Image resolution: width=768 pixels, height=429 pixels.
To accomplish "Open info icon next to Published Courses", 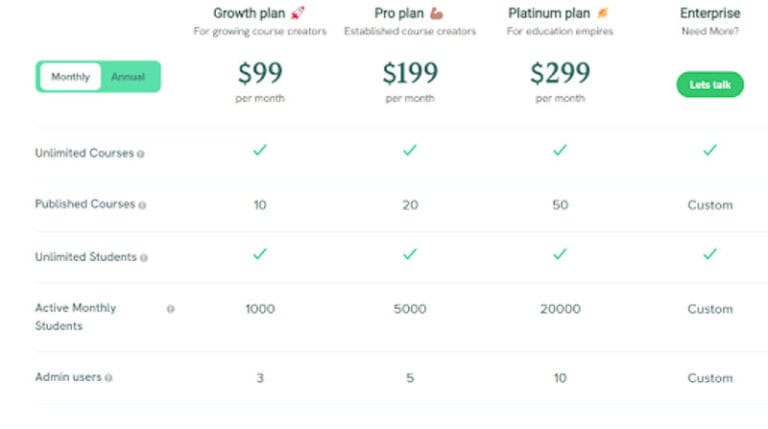I will pyautogui.click(x=142, y=205).
